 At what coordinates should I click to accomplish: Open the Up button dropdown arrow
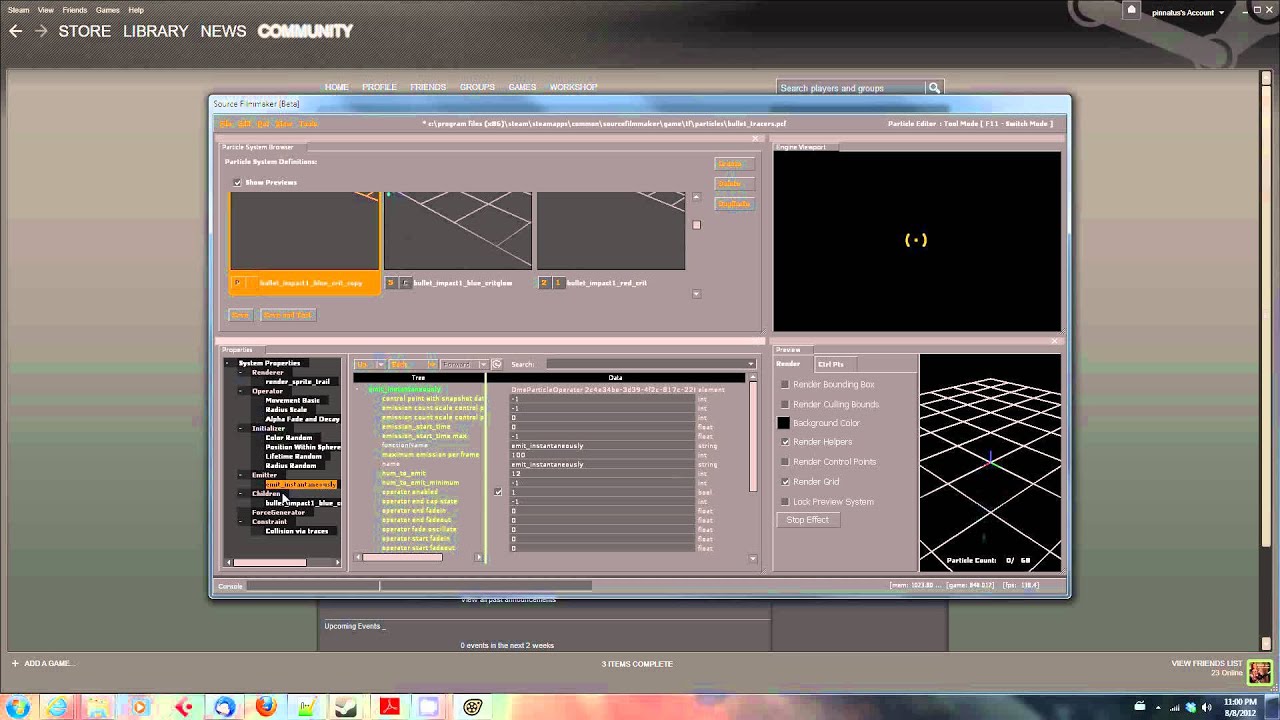(x=379, y=364)
